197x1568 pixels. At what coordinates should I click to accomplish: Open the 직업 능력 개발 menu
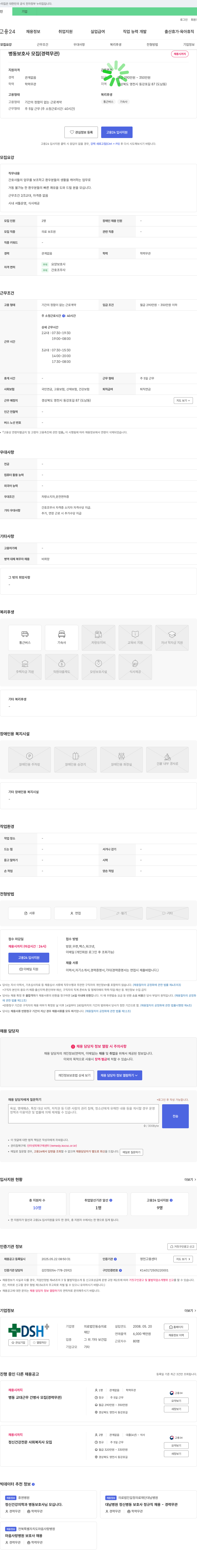pos(135,32)
